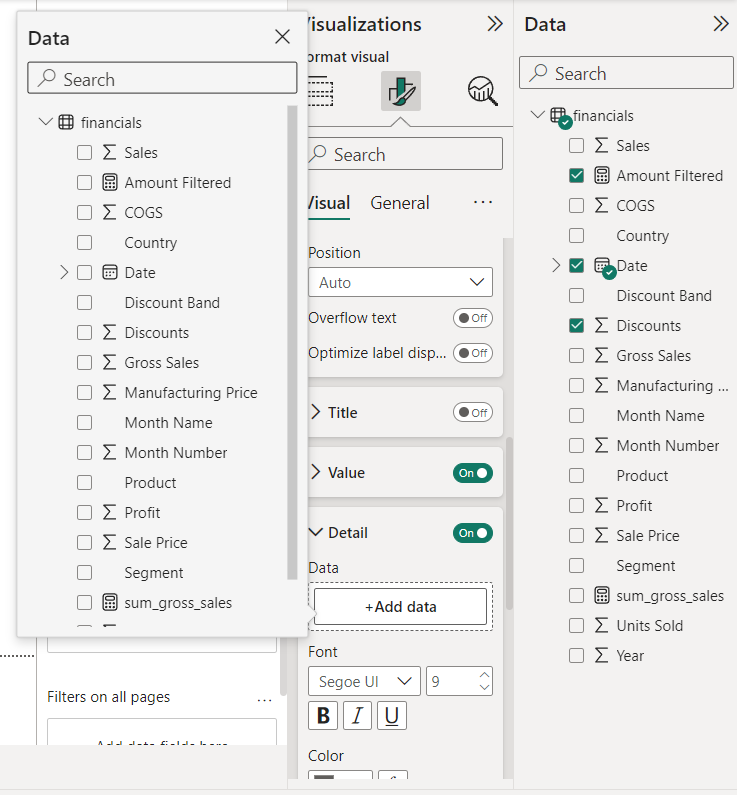
Task: Click the Color swatch under Color label
Action: pyautogui.click(x=340, y=776)
